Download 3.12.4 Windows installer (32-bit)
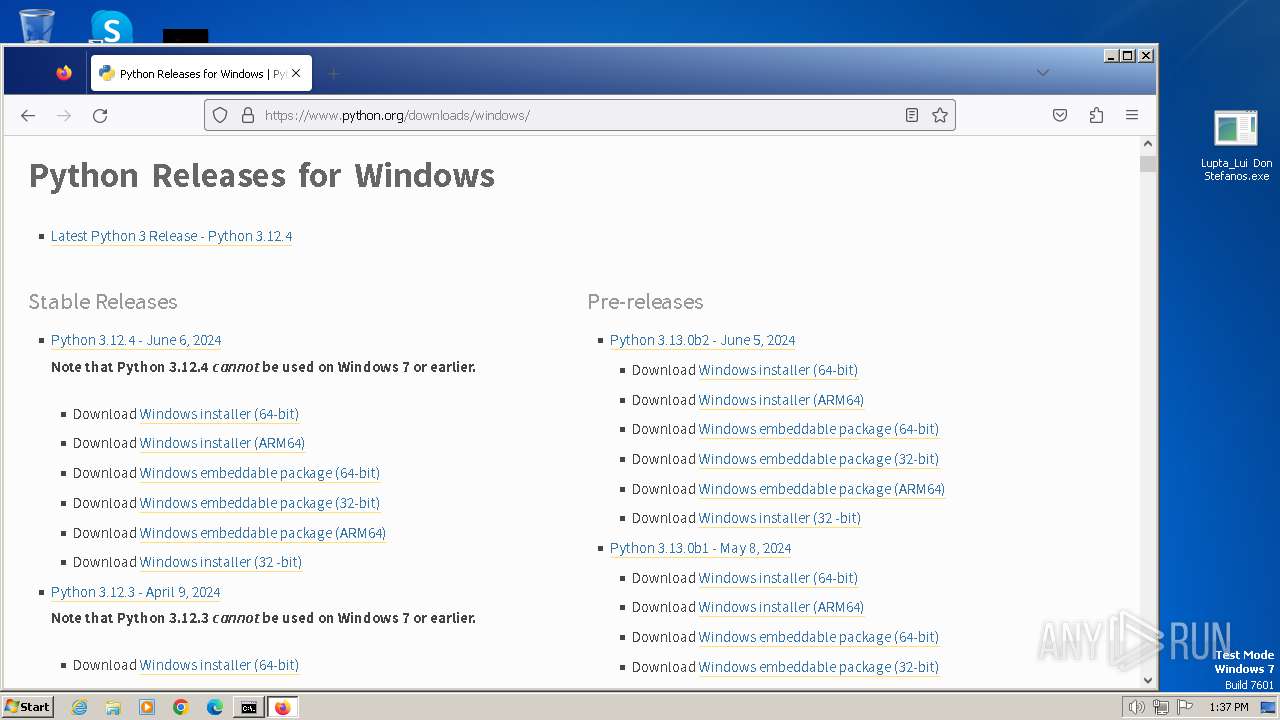Screen dimensions: 1280x720 (x=221, y=562)
